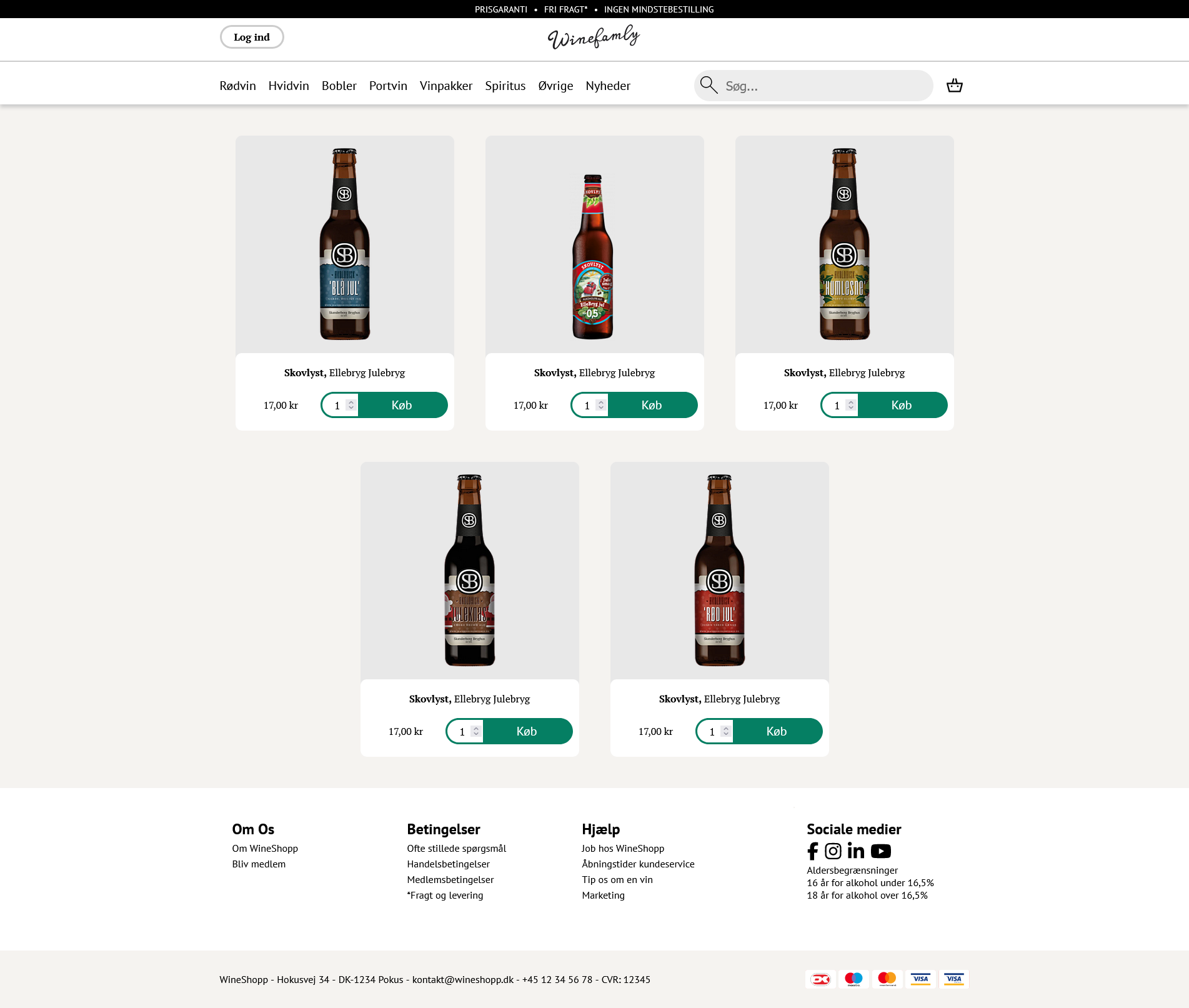Open the Handelsbetingelser footer link
1189x1008 pixels.
click(448, 864)
